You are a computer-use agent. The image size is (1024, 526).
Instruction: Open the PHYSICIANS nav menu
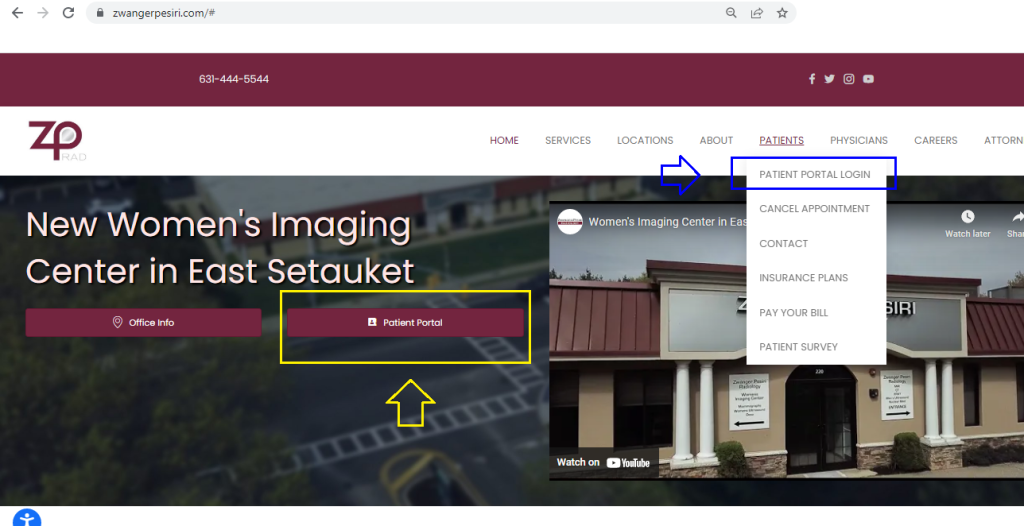pos(859,140)
